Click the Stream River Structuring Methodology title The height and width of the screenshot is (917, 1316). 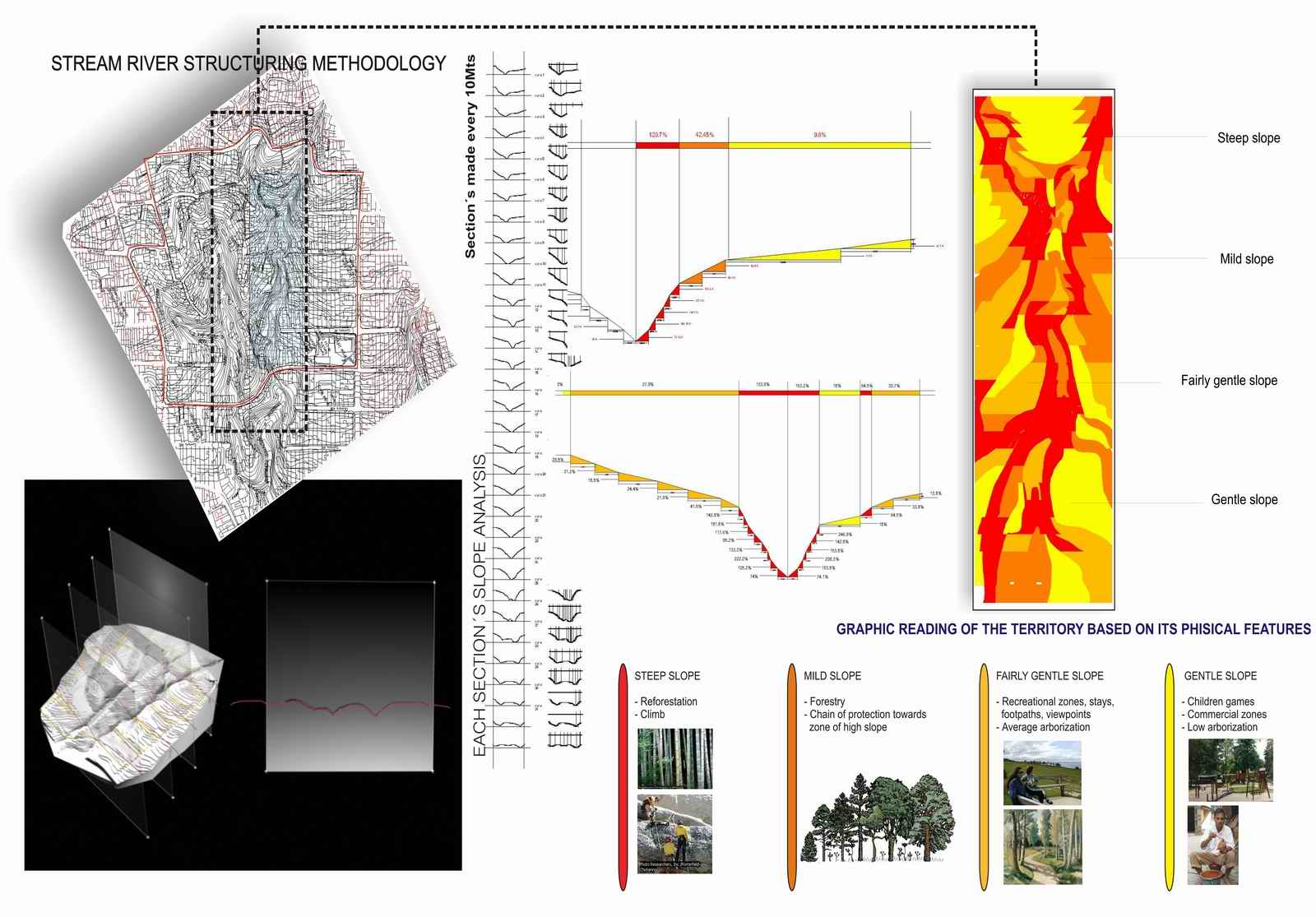pyautogui.click(x=248, y=63)
